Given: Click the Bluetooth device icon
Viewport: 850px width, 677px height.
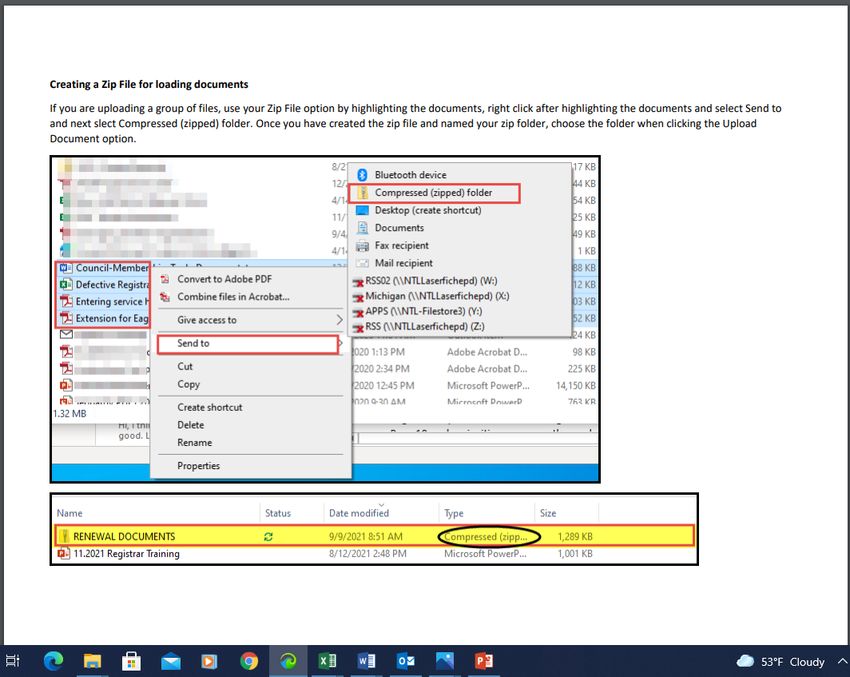Looking at the screenshot, I should point(362,175).
